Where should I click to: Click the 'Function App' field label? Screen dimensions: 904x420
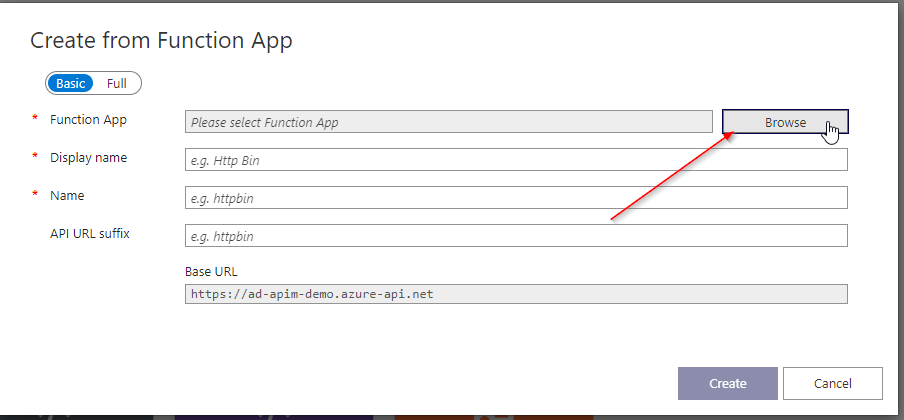(x=88, y=120)
